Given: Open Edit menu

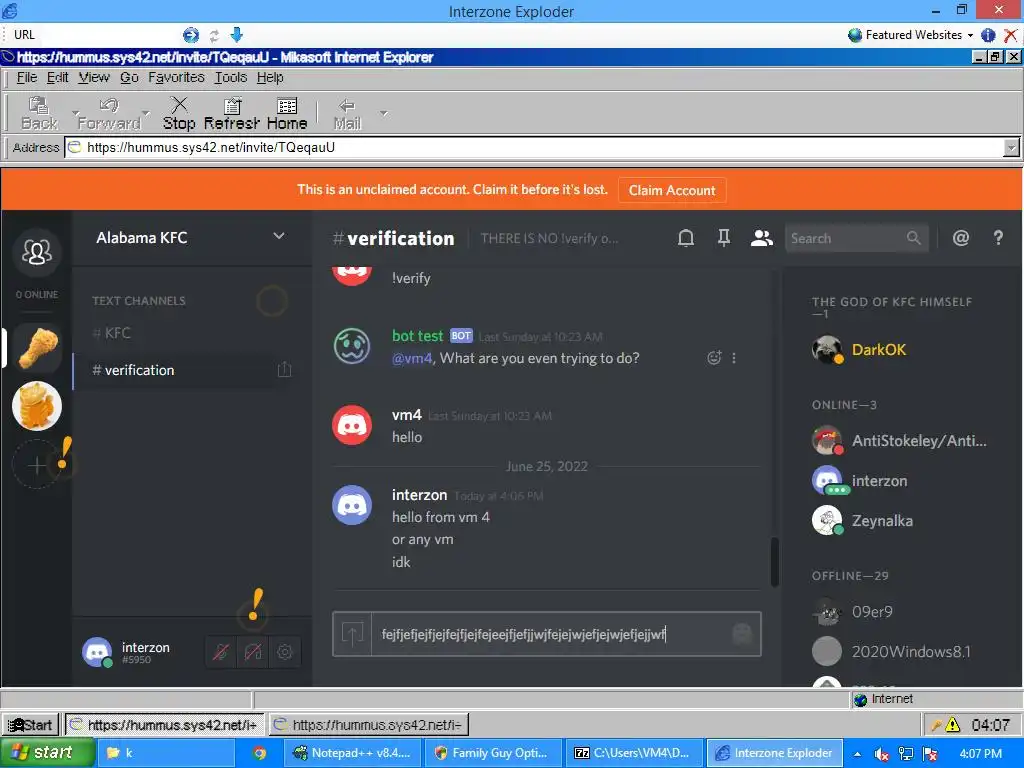Looking at the screenshot, I should [x=57, y=78].
